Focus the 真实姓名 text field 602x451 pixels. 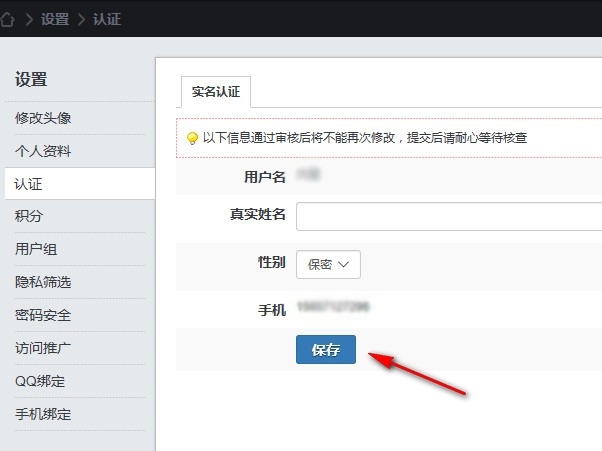point(448,216)
